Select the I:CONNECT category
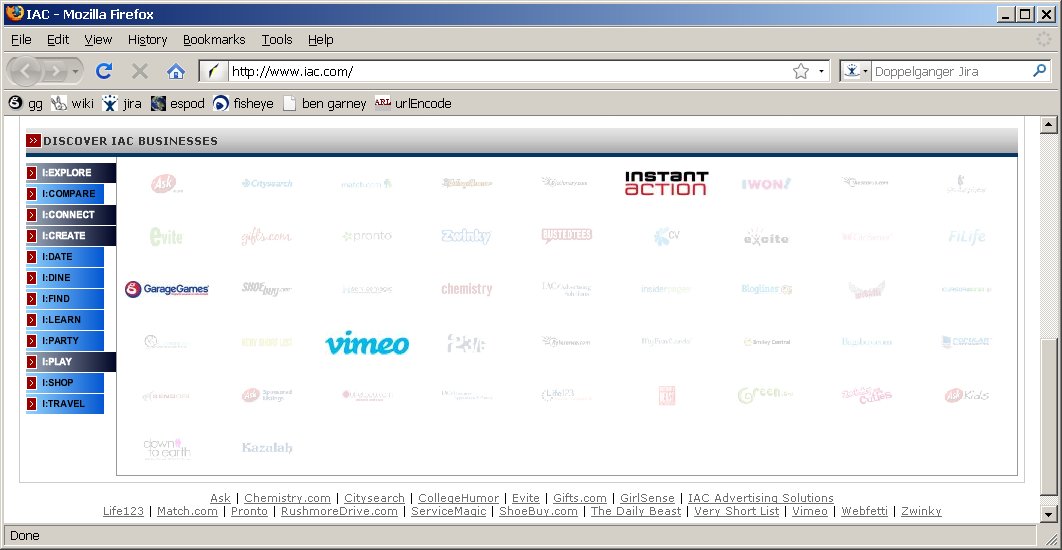The height and width of the screenshot is (550, 1062). pos(71,215)
